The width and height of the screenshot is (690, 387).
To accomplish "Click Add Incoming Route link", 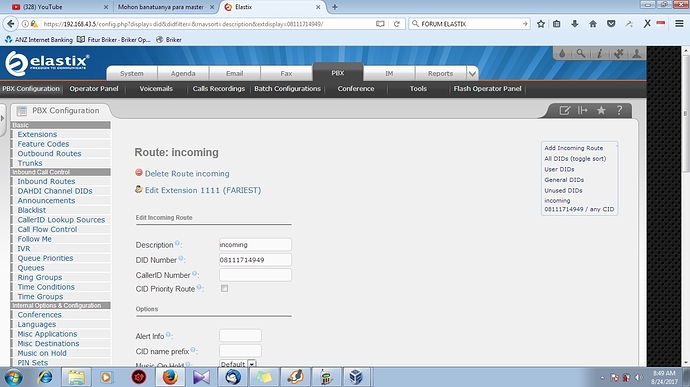I will [x=573, y=148].
